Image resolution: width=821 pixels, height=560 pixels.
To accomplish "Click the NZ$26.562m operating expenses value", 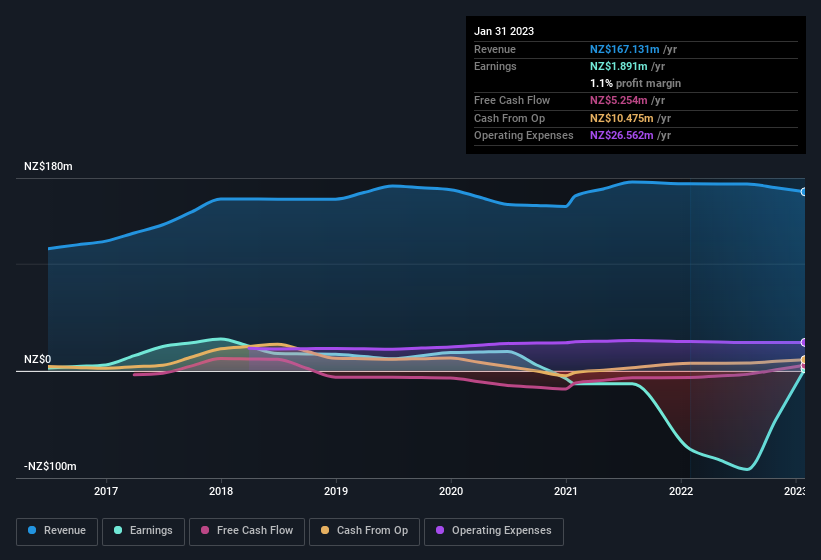I will click(x=622, y=136).
